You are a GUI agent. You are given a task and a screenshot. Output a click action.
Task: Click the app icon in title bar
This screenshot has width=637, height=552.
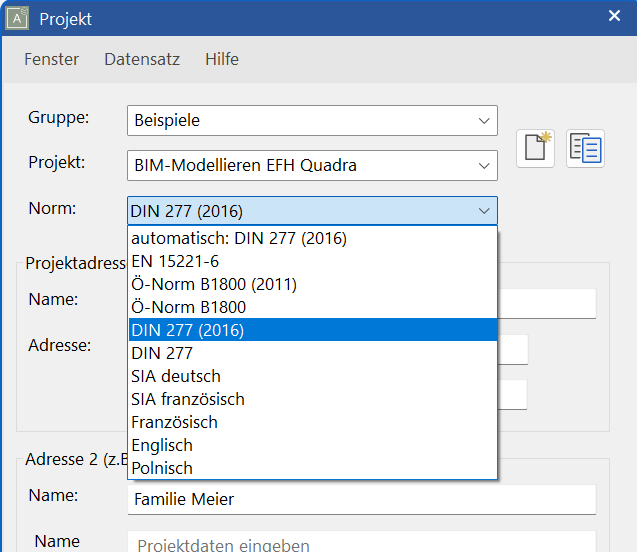click(x=19, y=18)
